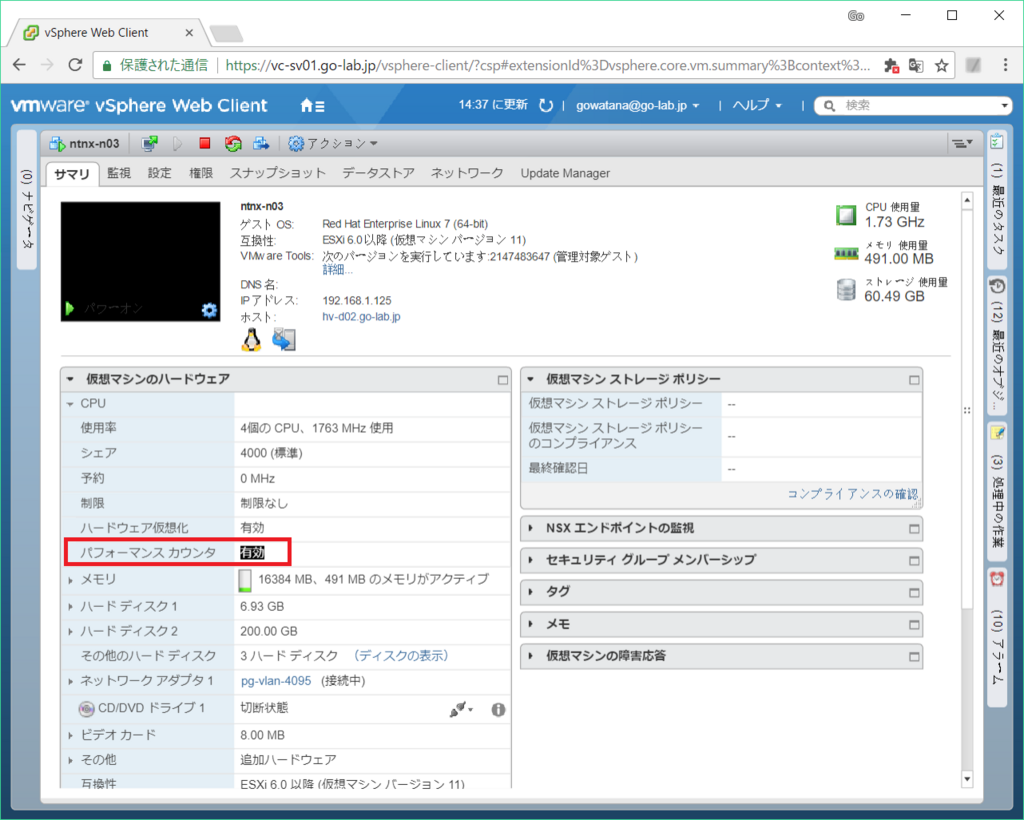Viewport: 1024px width, 820px height.
Task: Open the recent tasks sidebar icon
Action: (x=997, y=140)
